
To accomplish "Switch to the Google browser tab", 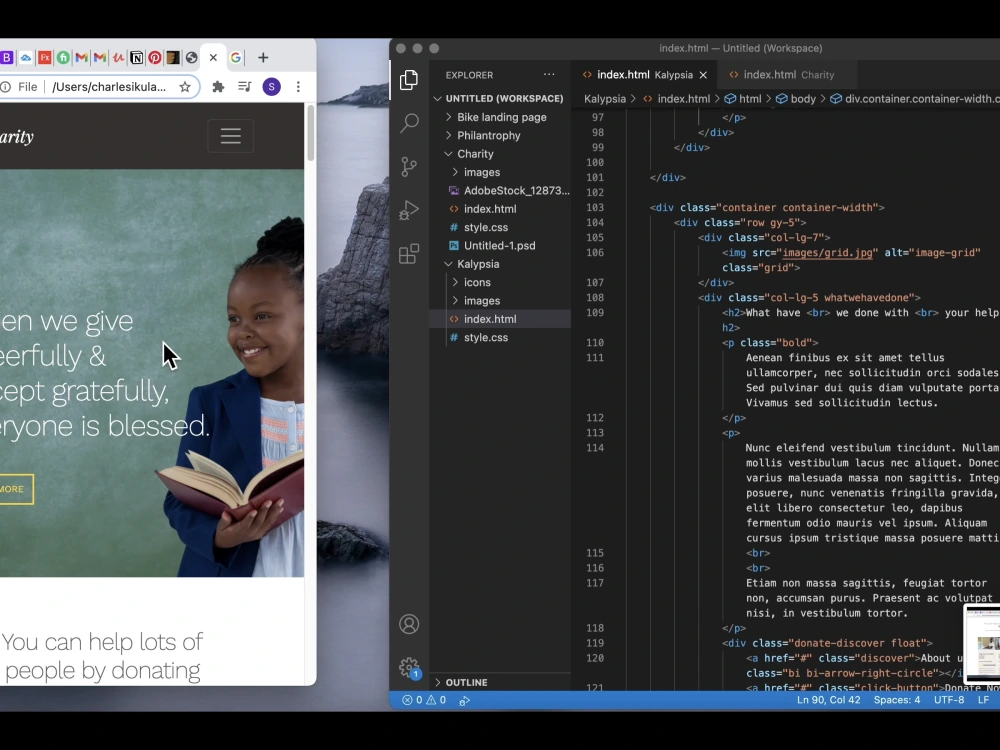I will [x=235, y=57].
